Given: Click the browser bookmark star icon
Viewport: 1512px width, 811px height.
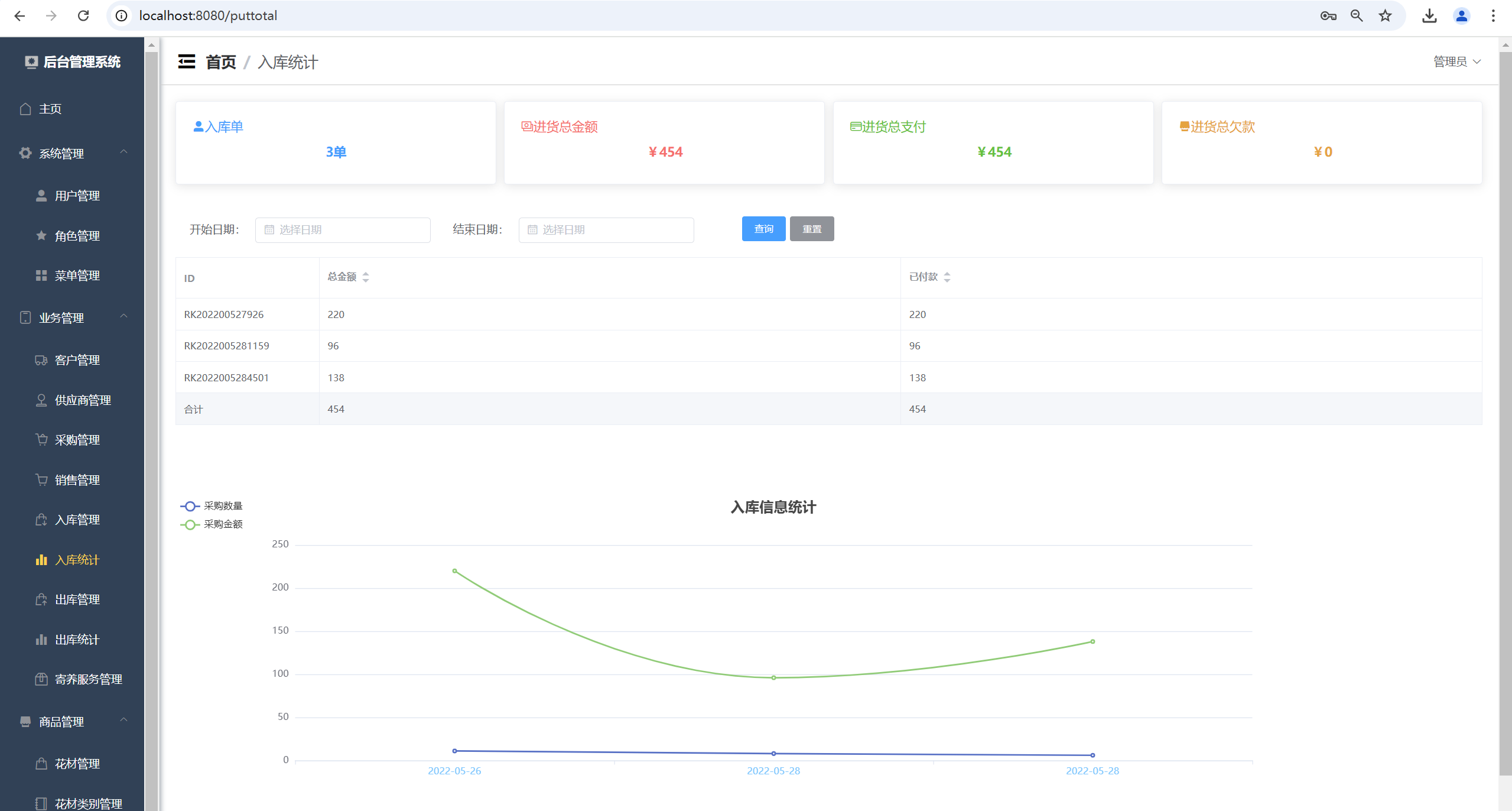Looking at the screenshot, I should [1385, 16].
